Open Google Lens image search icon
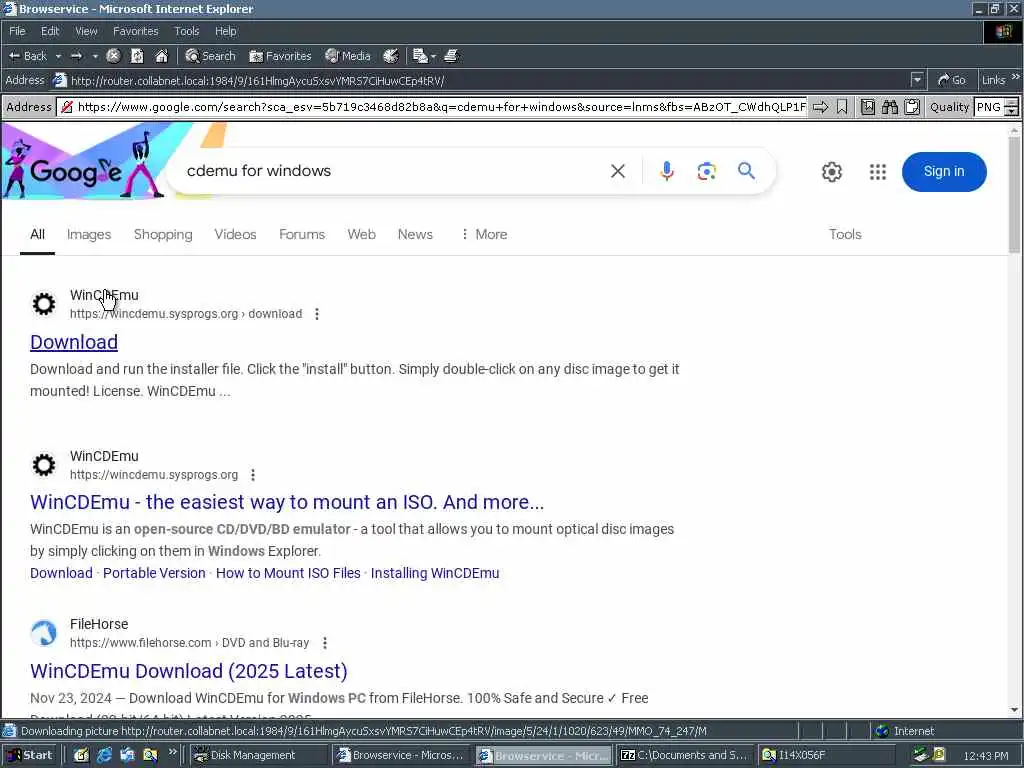The height and width of the screenshot is (768, 1024). pos(706,171)
